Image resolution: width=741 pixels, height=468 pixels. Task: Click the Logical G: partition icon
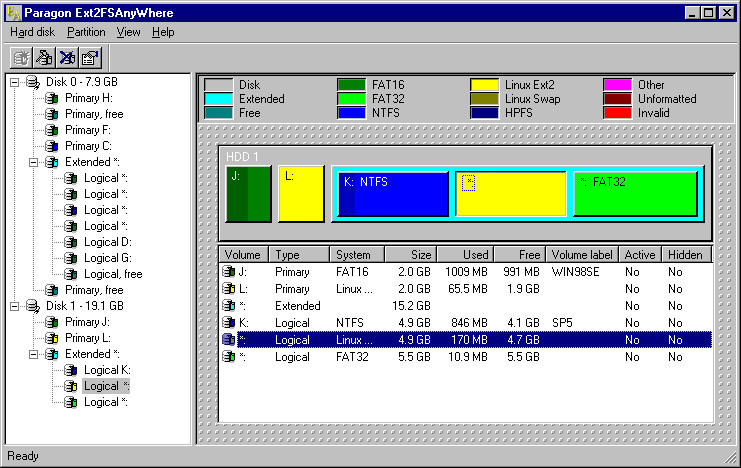(71, 259)
